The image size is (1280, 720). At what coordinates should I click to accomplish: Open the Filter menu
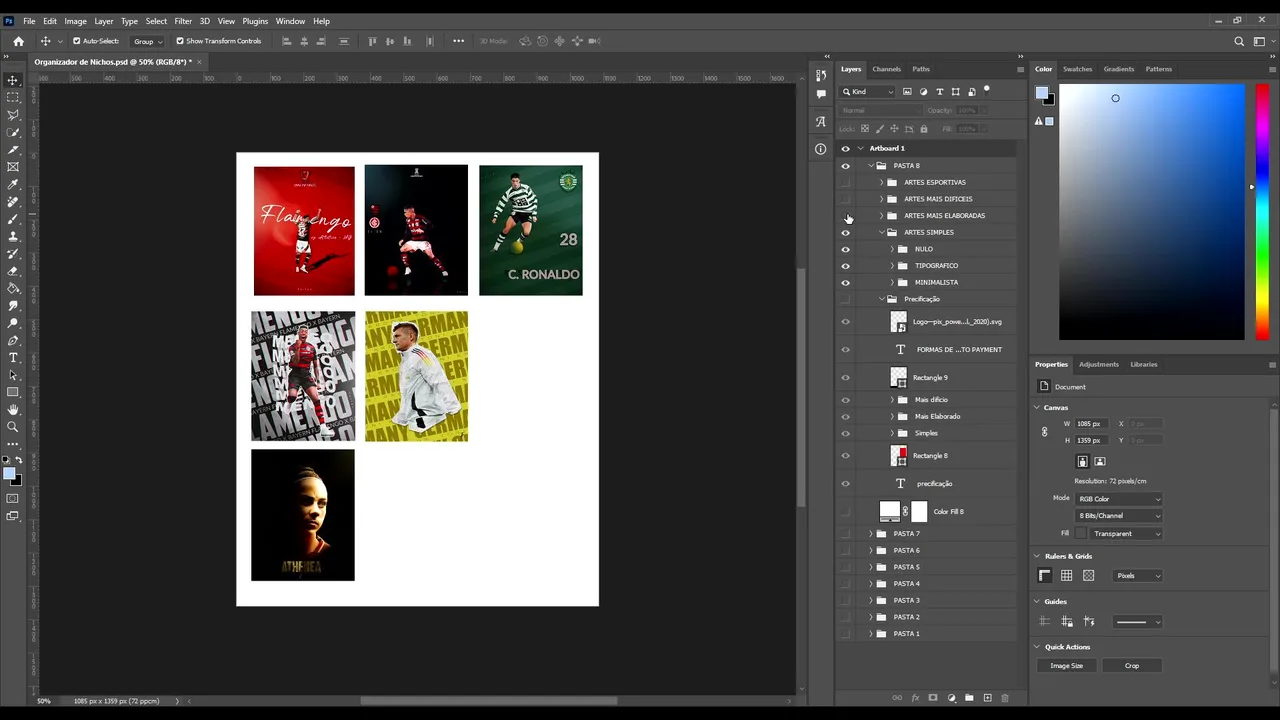point(183,21)
